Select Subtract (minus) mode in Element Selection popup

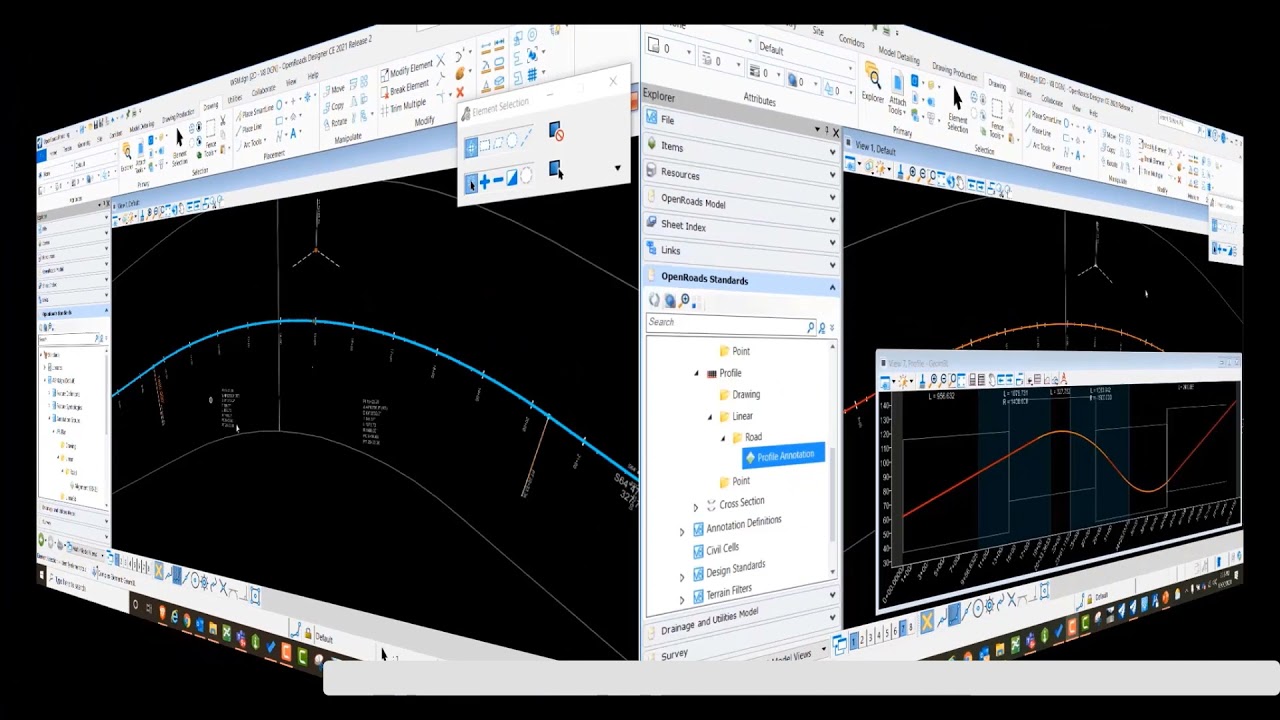tap(498, 179)
